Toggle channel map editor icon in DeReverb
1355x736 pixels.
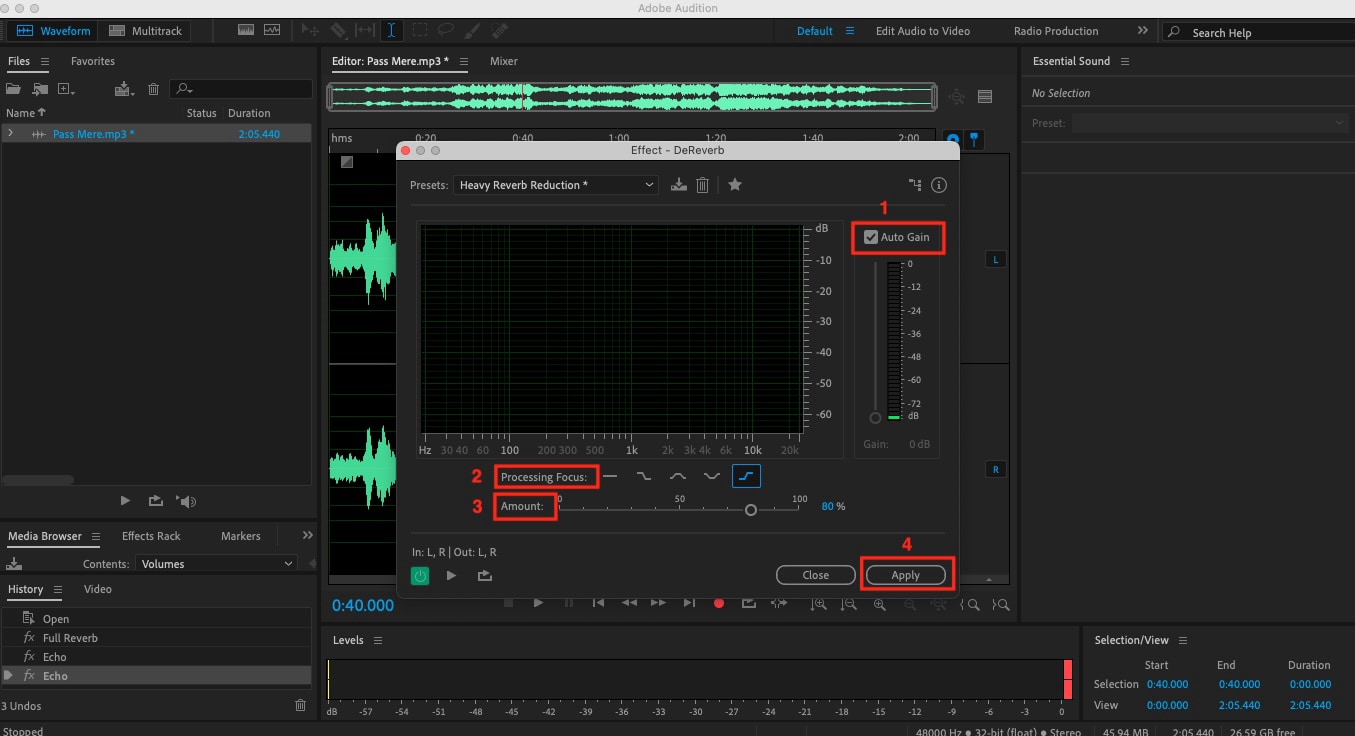click(915, 185)
